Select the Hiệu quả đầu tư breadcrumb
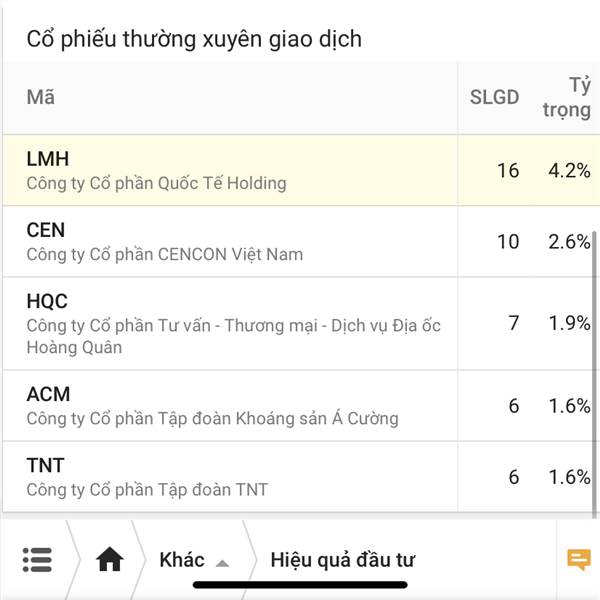The height and width of the screenshot is (600, 600). coord(342,560)
